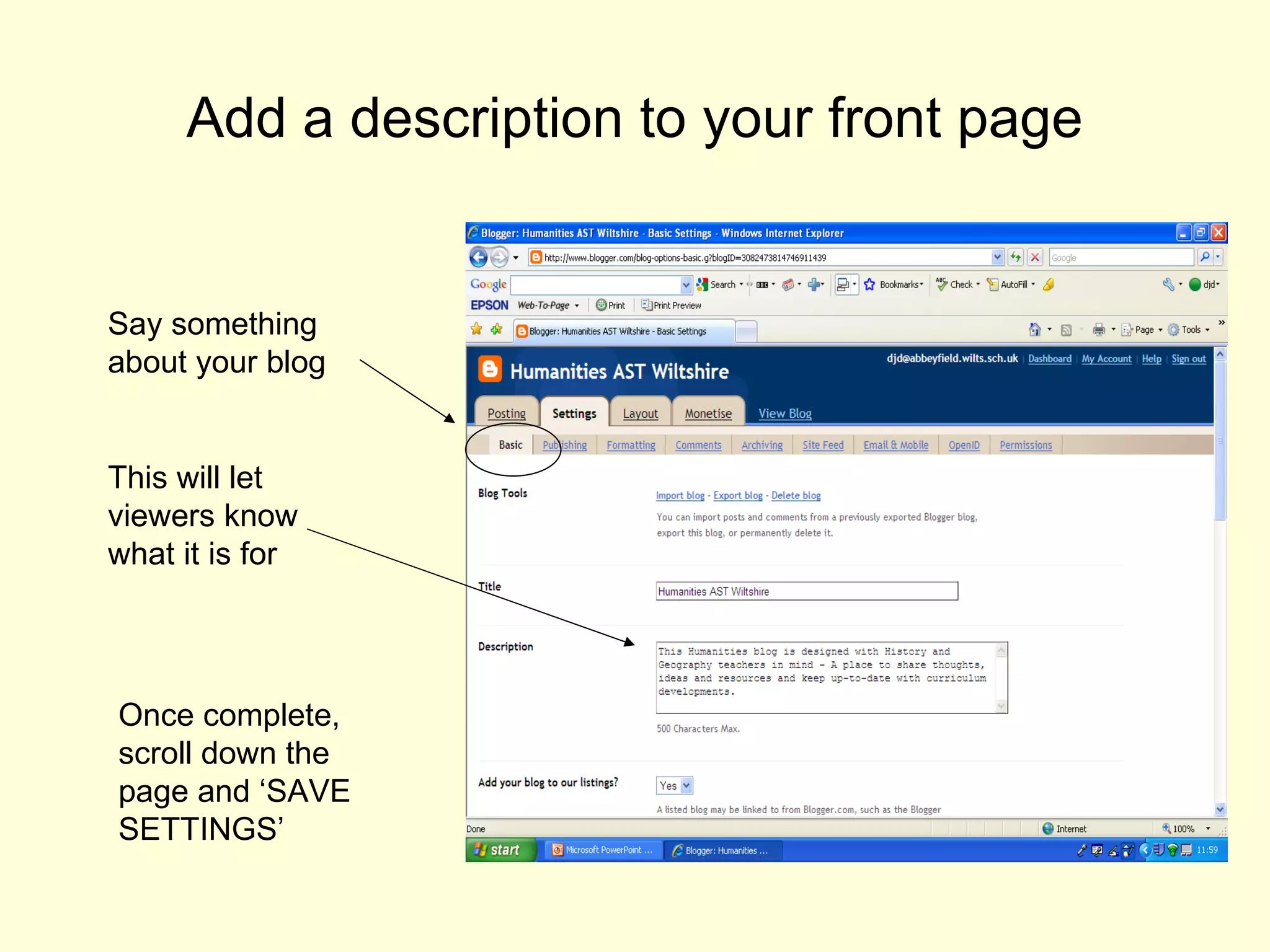
Task: Open the search provider dropdown arrow
Action: tap(1218, 257)
